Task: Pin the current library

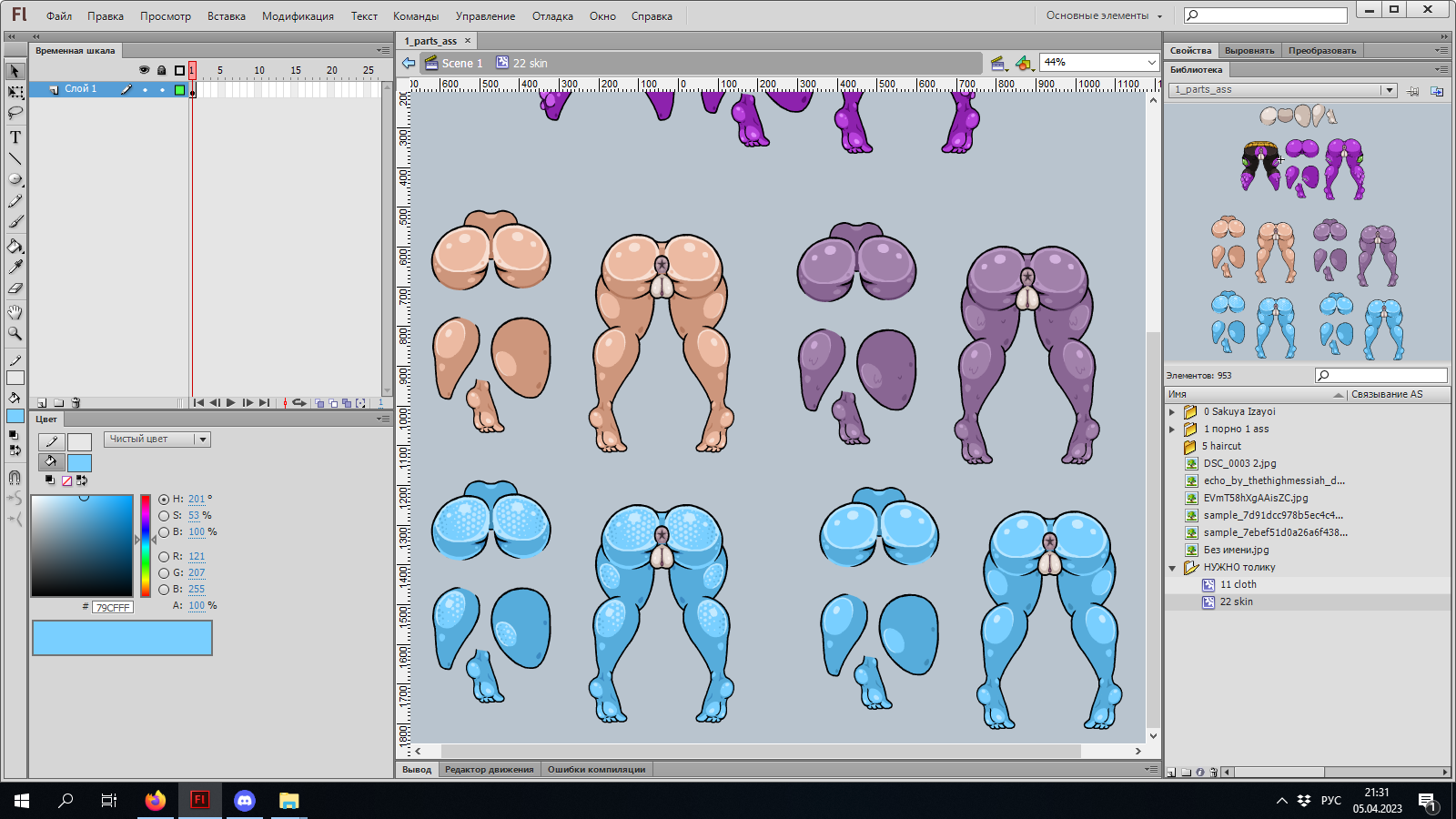Action: click(x=1412, y=90)
